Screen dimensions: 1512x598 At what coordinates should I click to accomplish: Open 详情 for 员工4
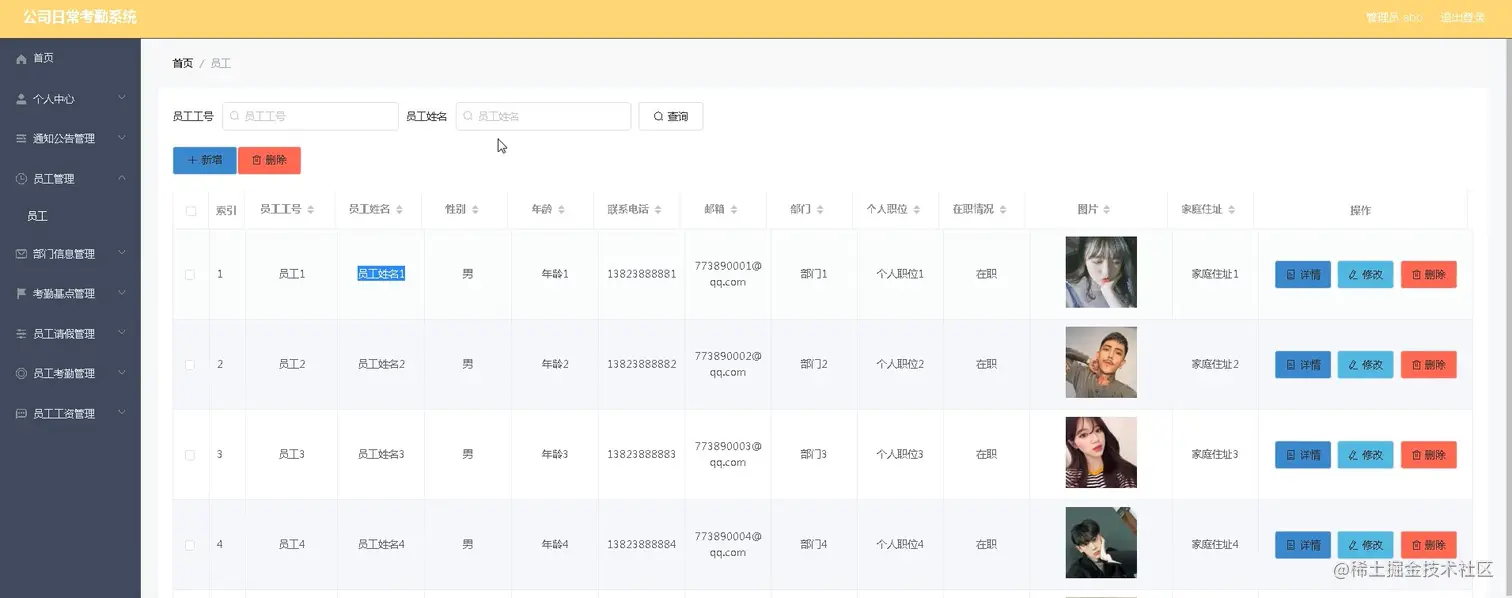[1303, 545]
